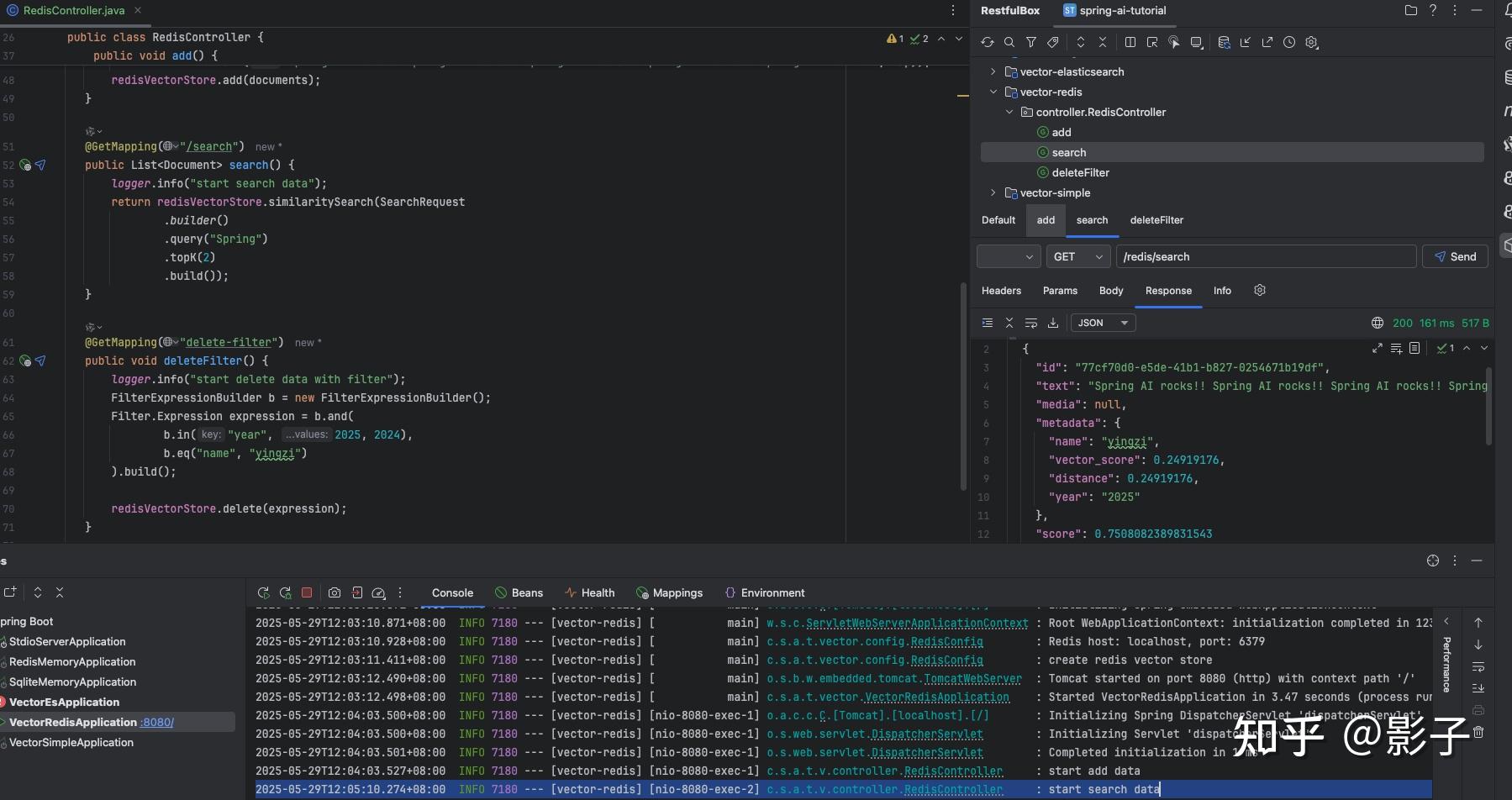
Task: Click the refresh icon in RestfulBox toolbar
Action: 988,42
